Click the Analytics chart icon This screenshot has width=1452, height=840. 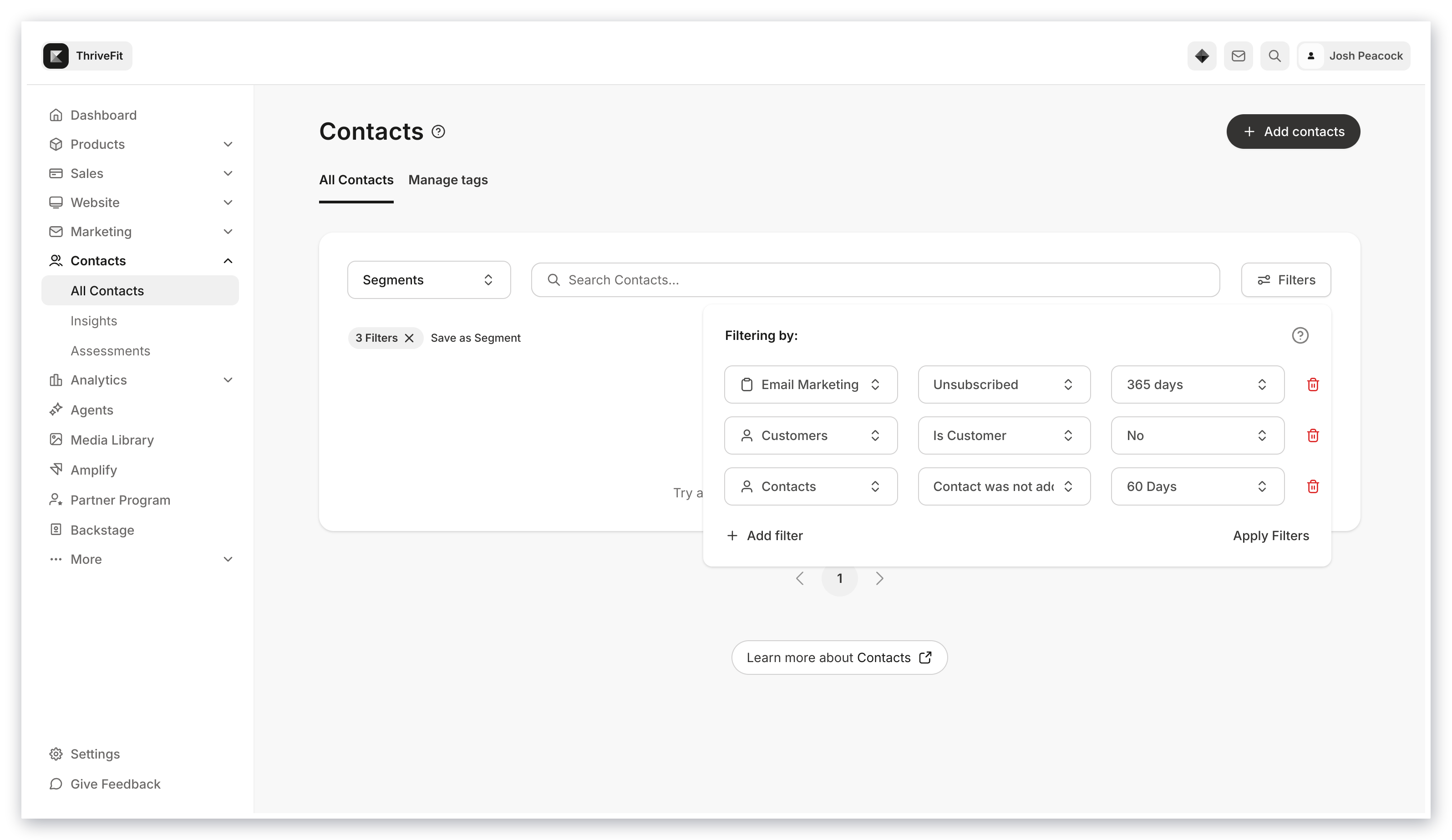(x=56, y=380)
